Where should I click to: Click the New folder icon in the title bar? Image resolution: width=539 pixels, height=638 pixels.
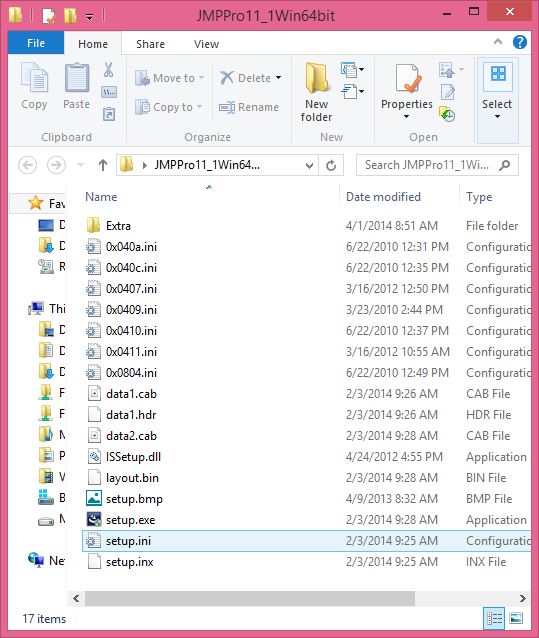point(70,15)
